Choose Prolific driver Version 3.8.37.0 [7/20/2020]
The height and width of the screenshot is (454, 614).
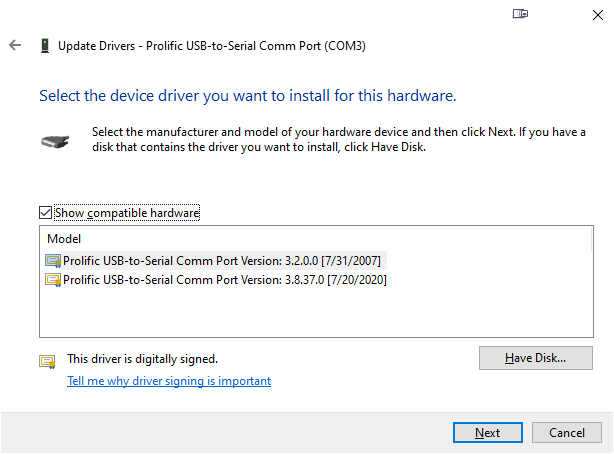tap(225, 280)
